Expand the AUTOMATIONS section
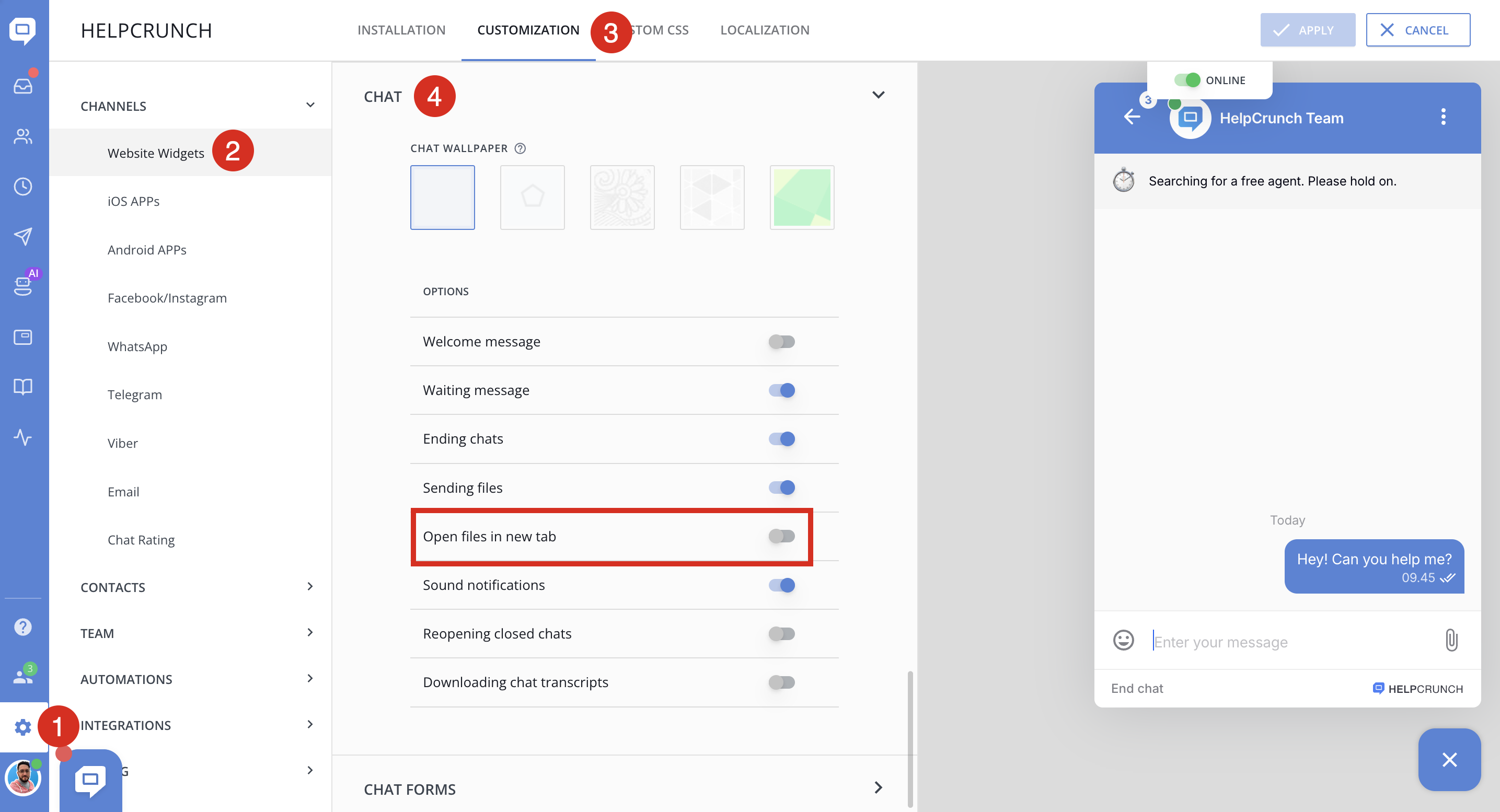Viewport: 1500px width, 812px height. click(310, 678)
